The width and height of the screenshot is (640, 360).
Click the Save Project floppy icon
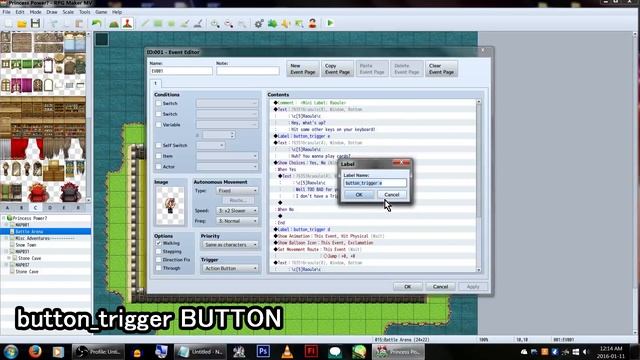tap(36, 23)
